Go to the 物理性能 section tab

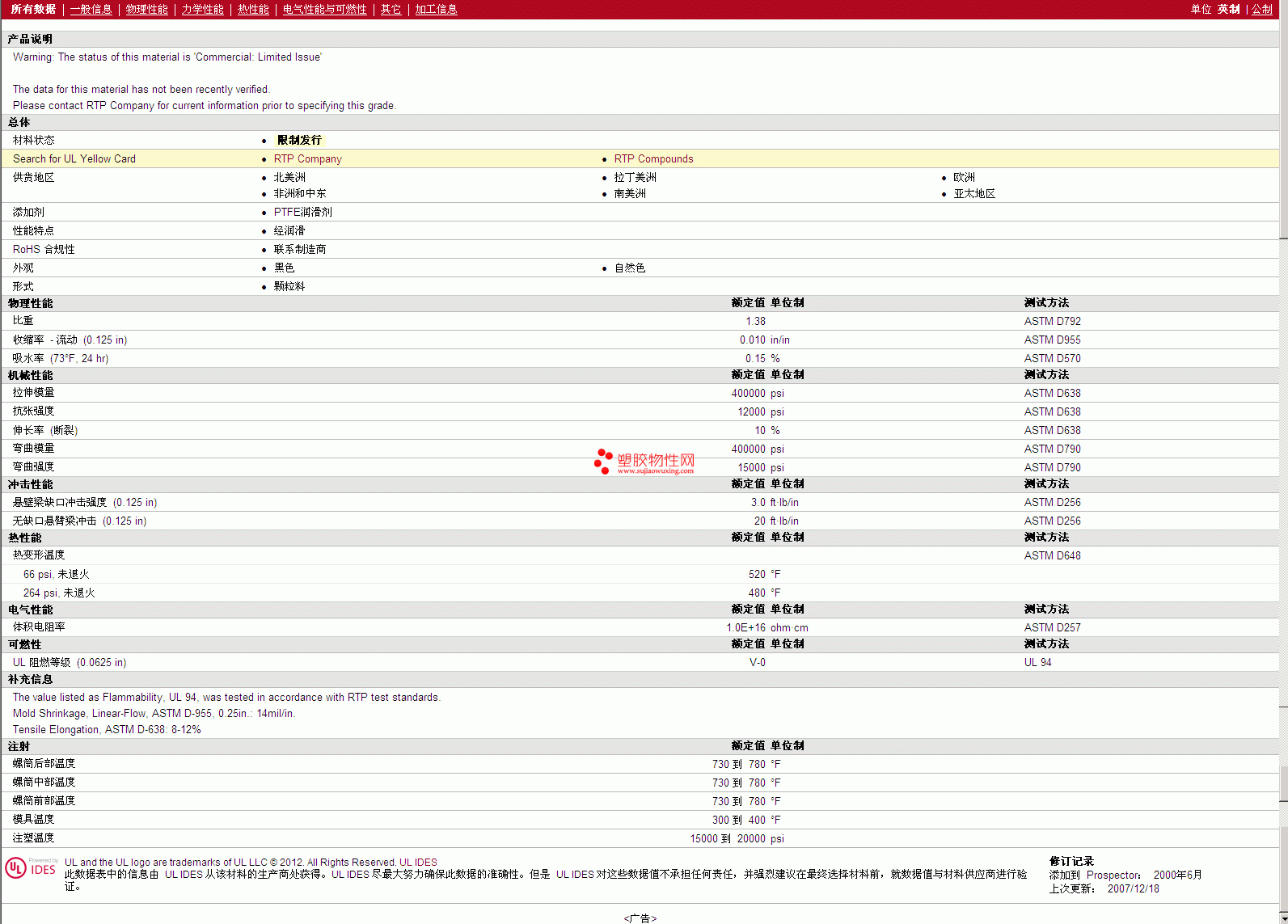tap(146, 10)
